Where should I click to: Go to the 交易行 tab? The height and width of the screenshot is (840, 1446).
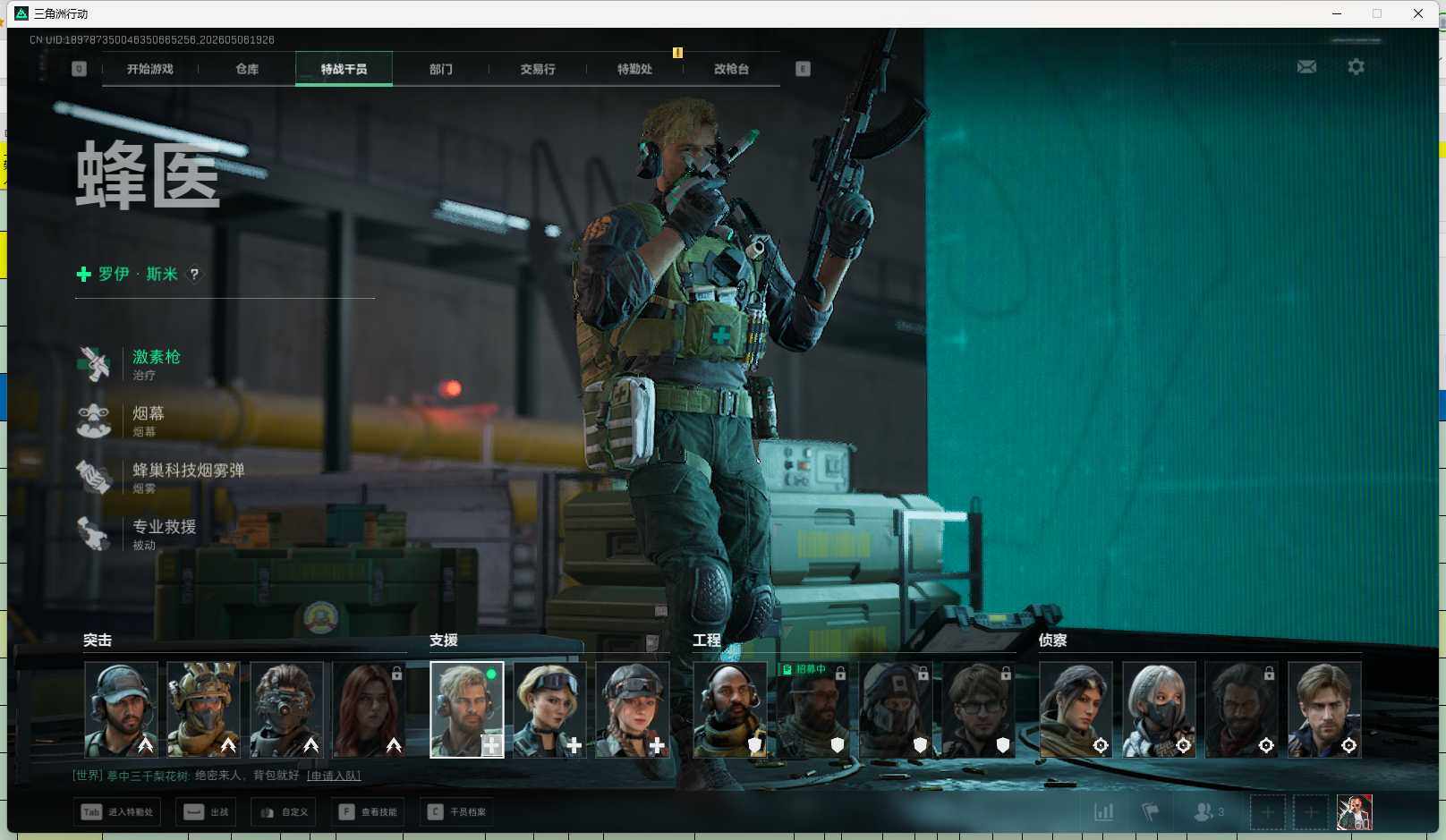click(538, 69)
